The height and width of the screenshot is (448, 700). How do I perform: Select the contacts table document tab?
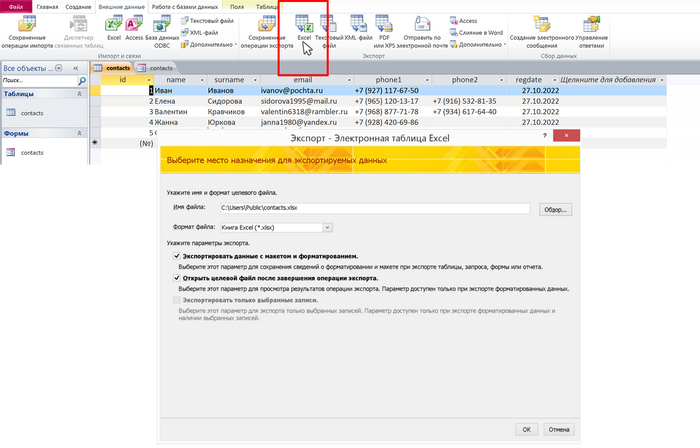113,68
